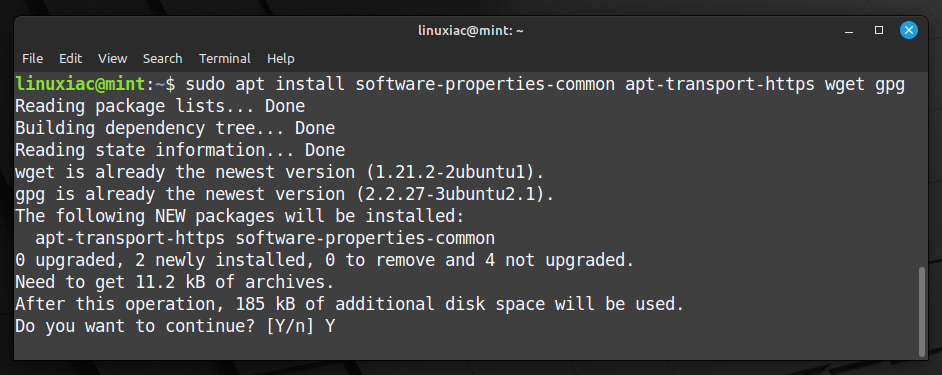Open the Help menu
The width and height of the screenshot is (942, 375).
tap(281, 58)
